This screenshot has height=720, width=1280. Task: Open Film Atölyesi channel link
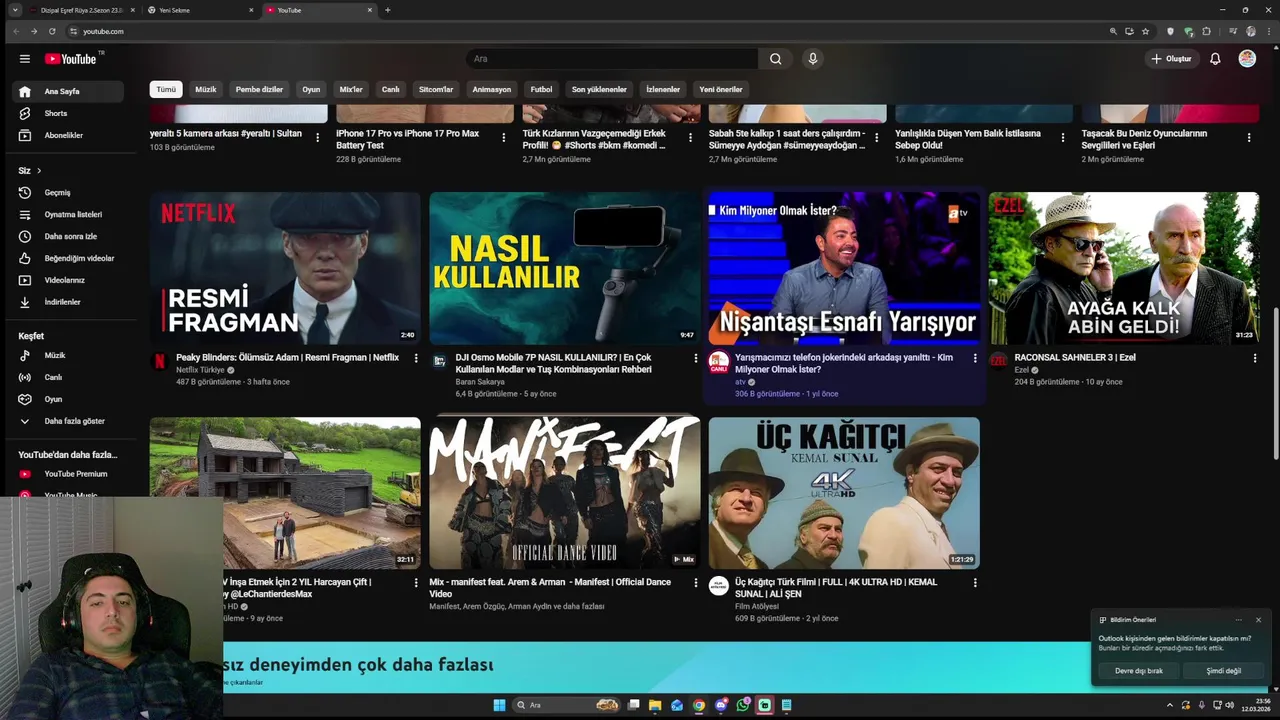point(757,606)
